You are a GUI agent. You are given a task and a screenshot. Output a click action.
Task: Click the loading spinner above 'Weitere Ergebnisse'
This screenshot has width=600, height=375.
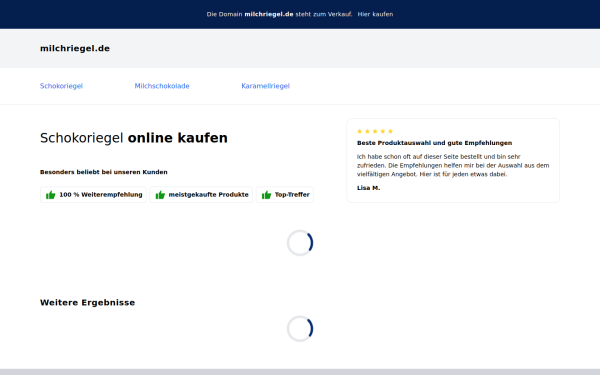click(300, 243)
